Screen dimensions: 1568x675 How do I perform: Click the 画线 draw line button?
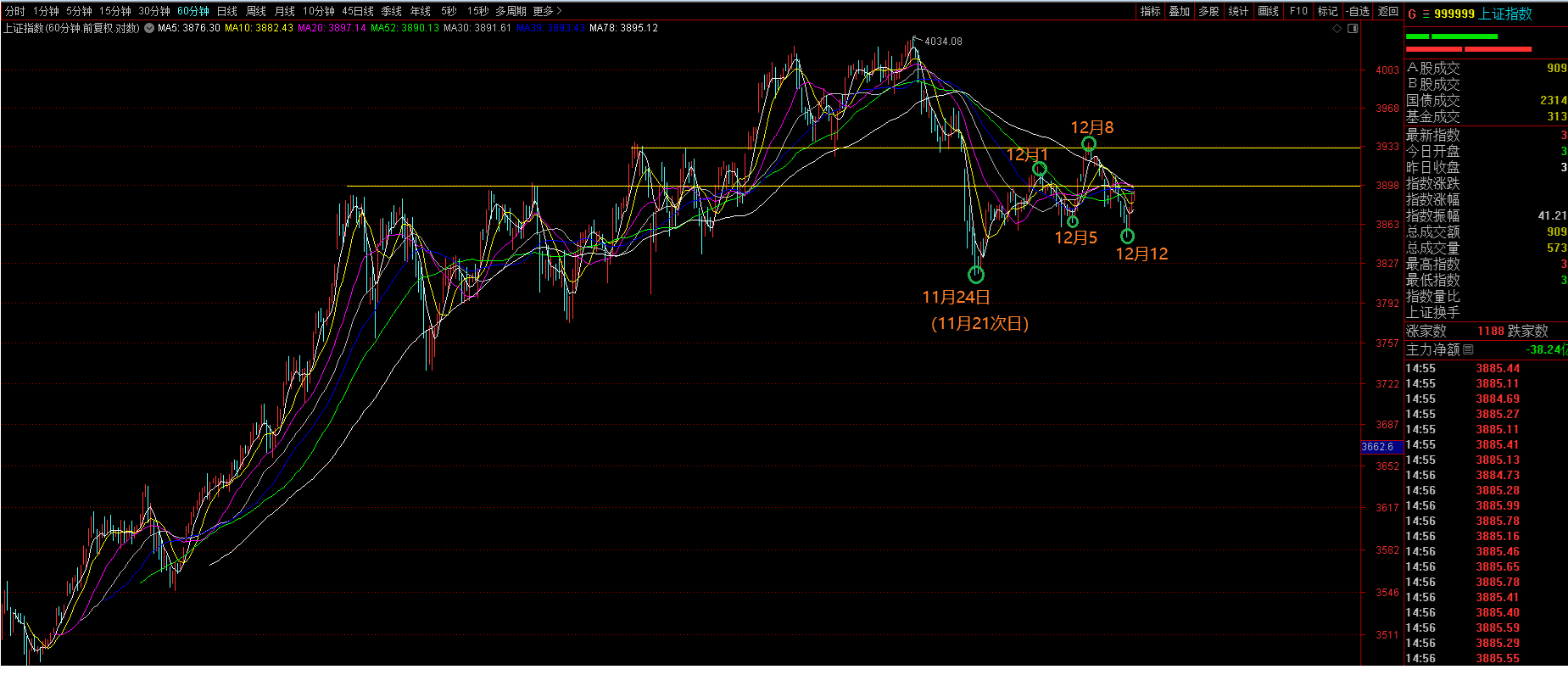[1268, 11]
